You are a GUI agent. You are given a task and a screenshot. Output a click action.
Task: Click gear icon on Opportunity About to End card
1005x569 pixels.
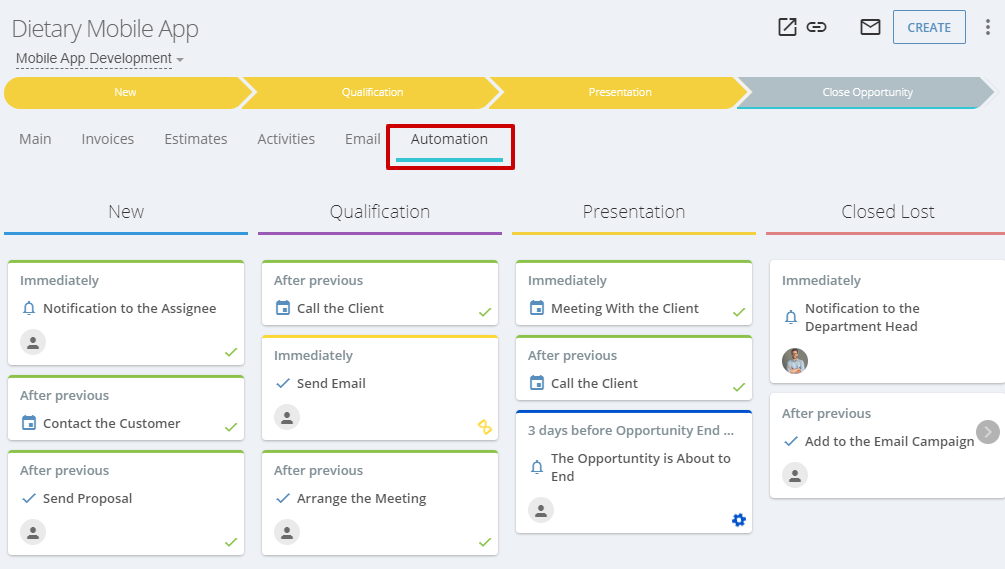click(x=738, y=520)
